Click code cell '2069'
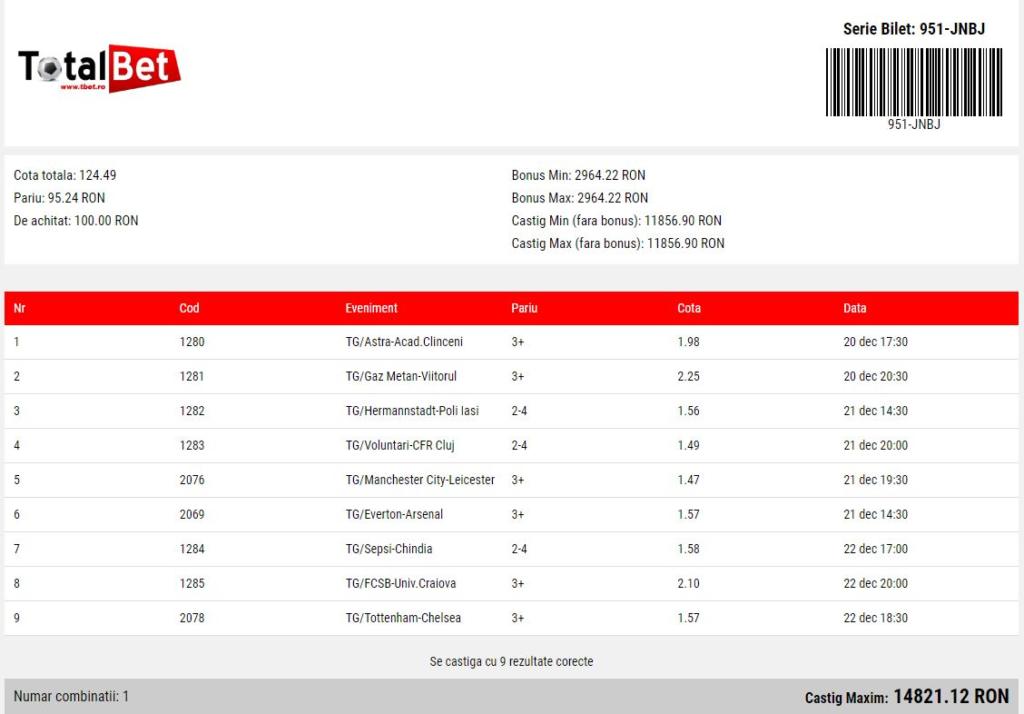The image size is (1024, 714). pos(192,515)
